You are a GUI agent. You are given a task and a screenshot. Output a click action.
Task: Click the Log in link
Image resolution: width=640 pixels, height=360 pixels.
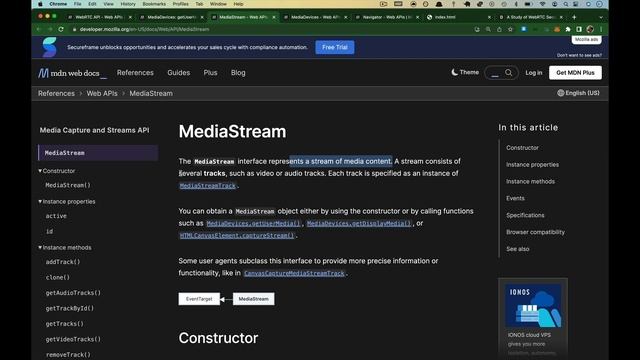[x=533, y=73]
